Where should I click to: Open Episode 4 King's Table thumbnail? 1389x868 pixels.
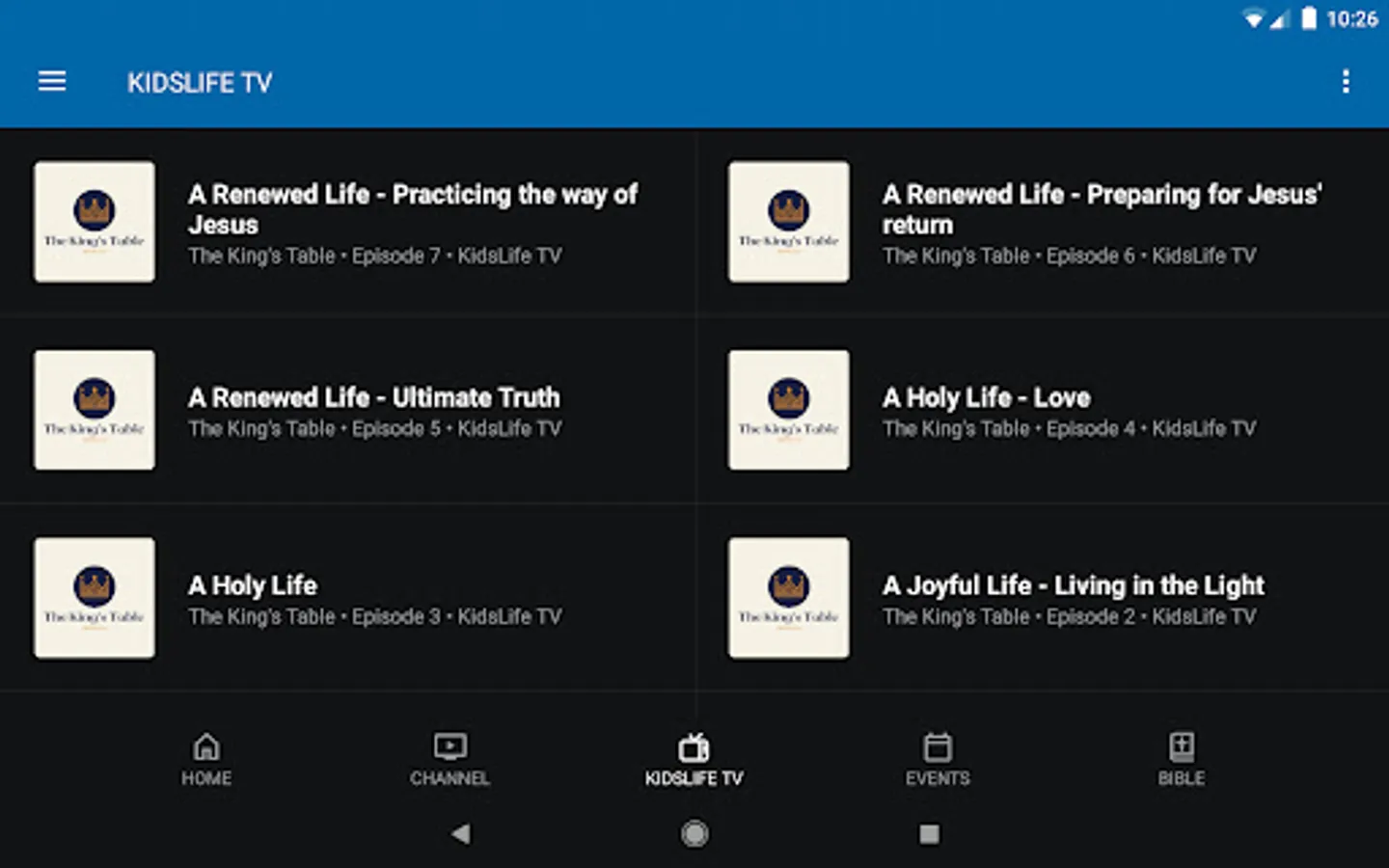coord(789,410)
